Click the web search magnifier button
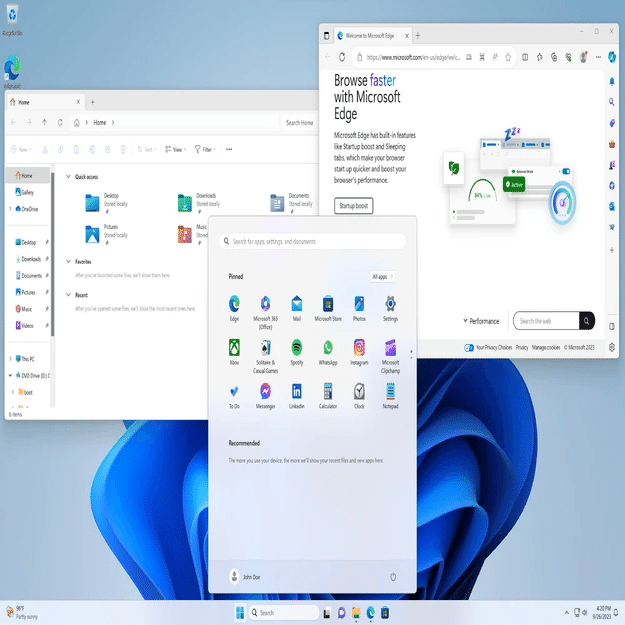 pyautogui.click(x=587, y=320)
